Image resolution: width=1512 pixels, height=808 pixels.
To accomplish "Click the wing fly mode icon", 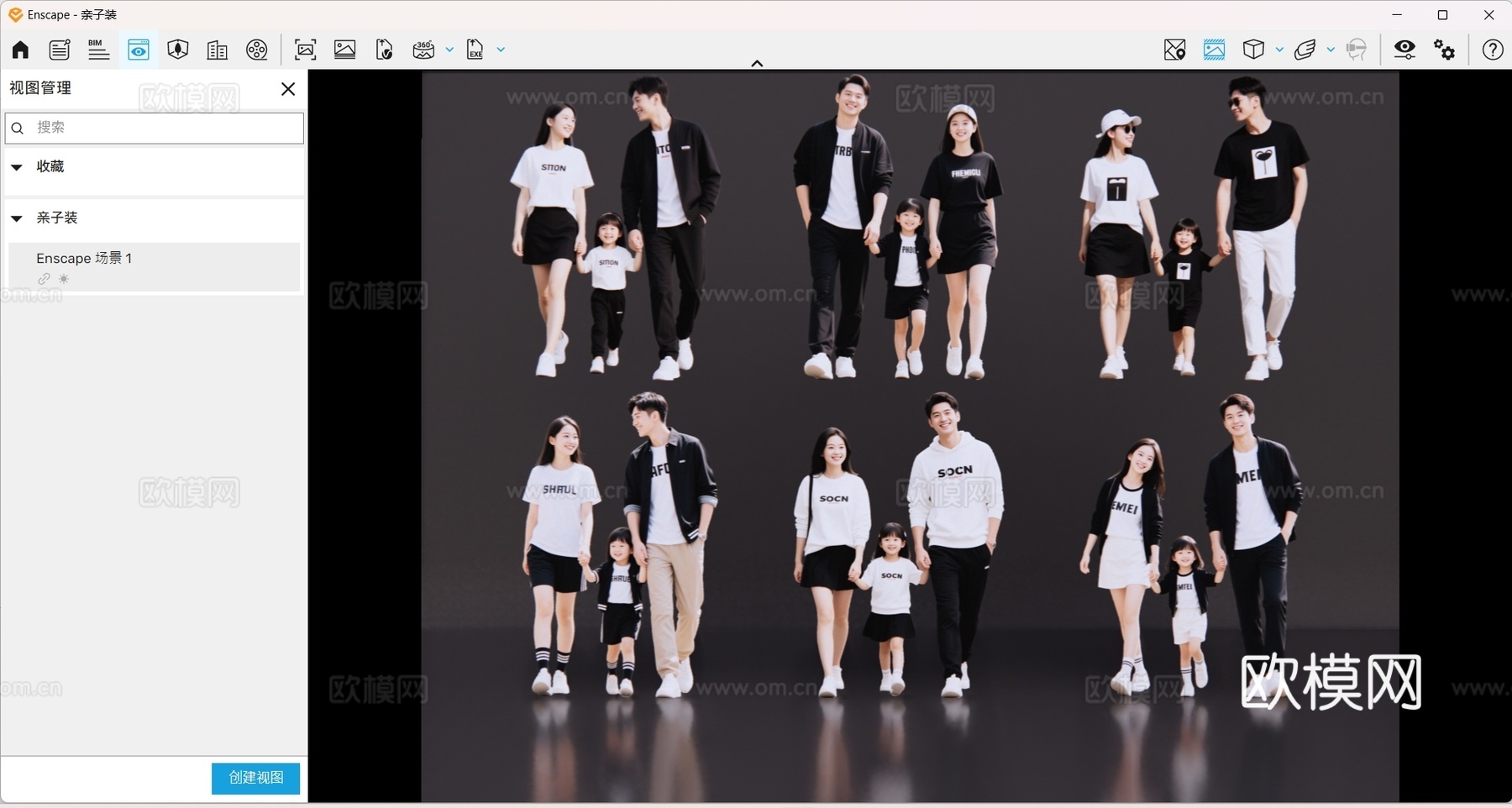I will (x=1305, y=50).
